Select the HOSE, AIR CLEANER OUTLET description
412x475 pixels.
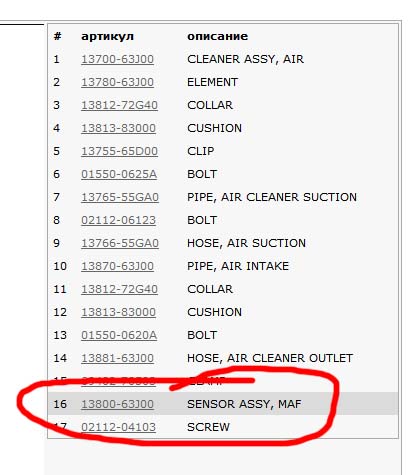click(x=270, y=358)
